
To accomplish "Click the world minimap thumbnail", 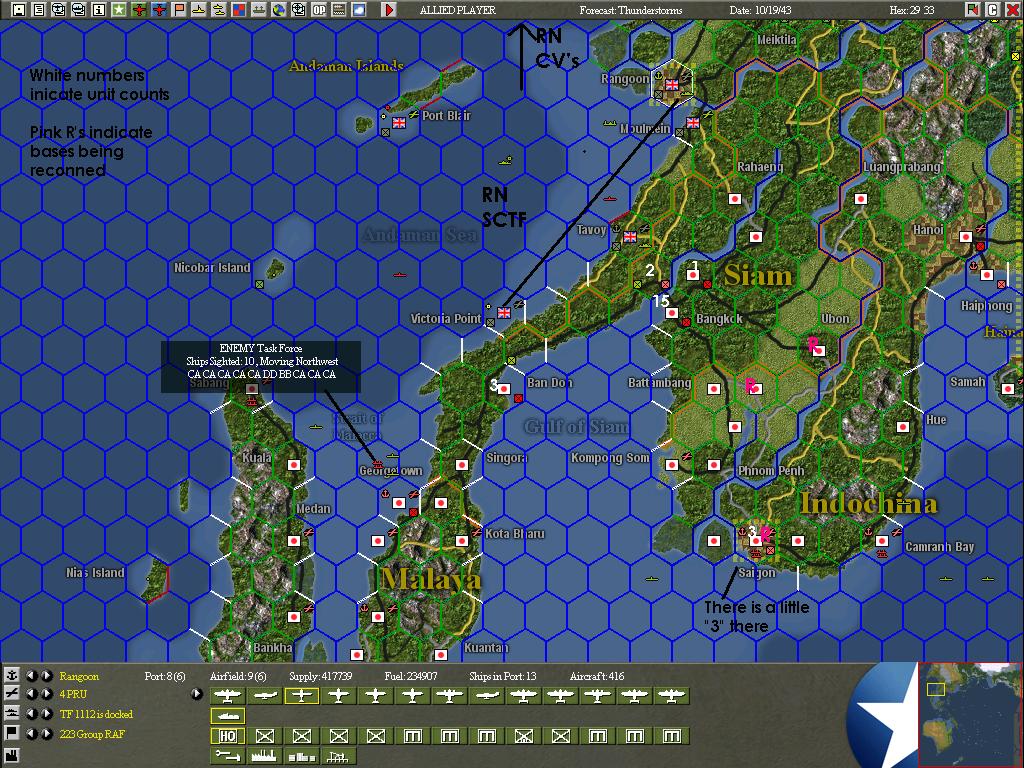I will click(x=969, y=714).
